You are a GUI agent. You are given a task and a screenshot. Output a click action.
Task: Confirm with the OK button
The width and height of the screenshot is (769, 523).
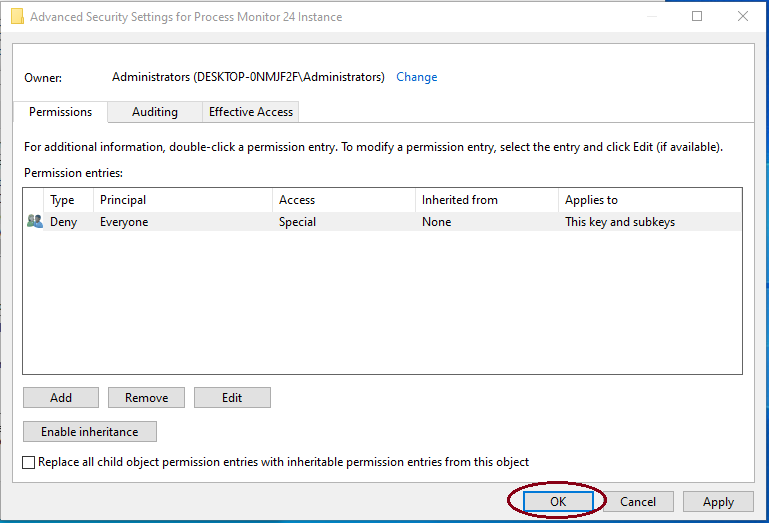558,502
